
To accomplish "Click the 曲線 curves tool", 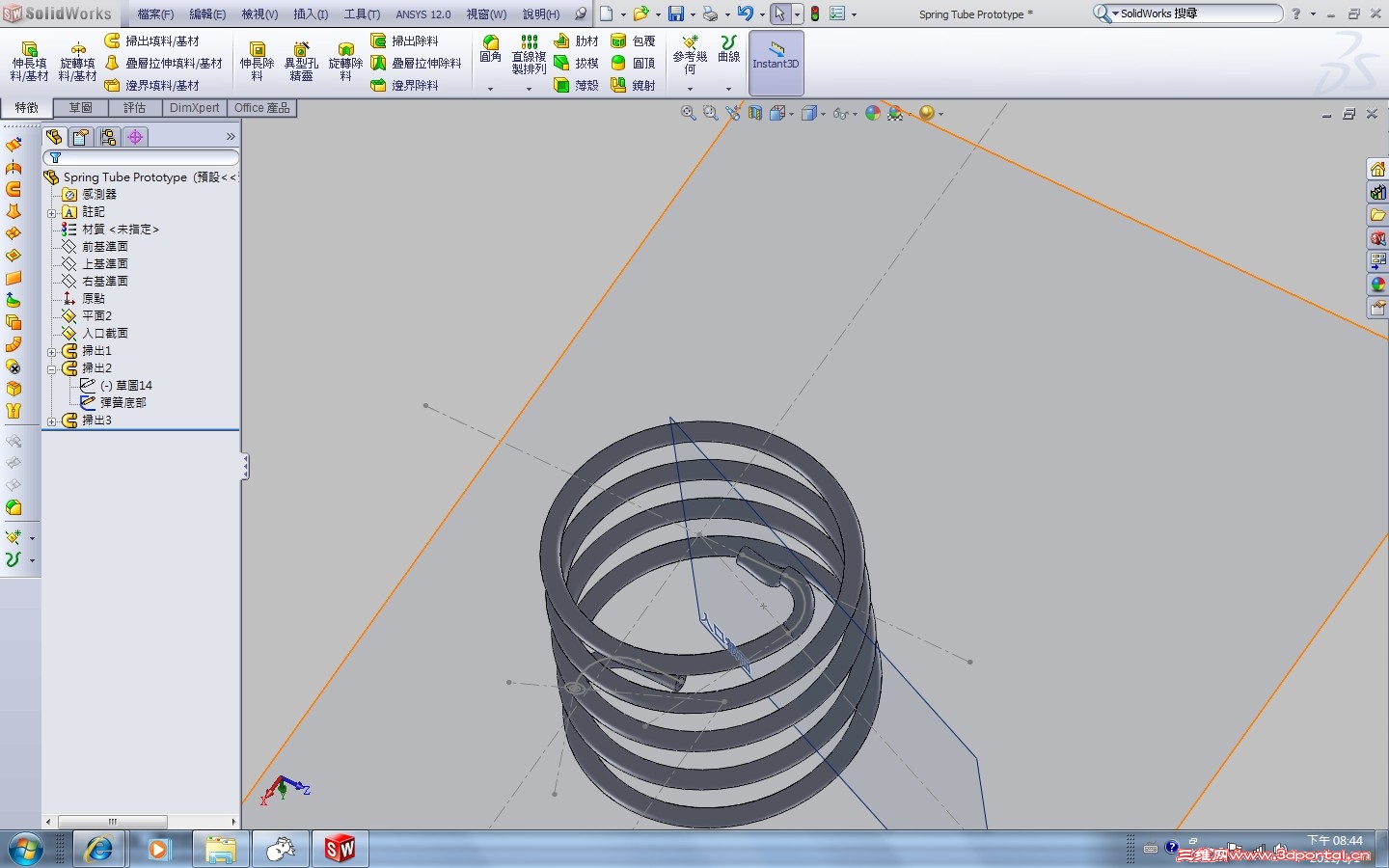I will tap(729, 49).
